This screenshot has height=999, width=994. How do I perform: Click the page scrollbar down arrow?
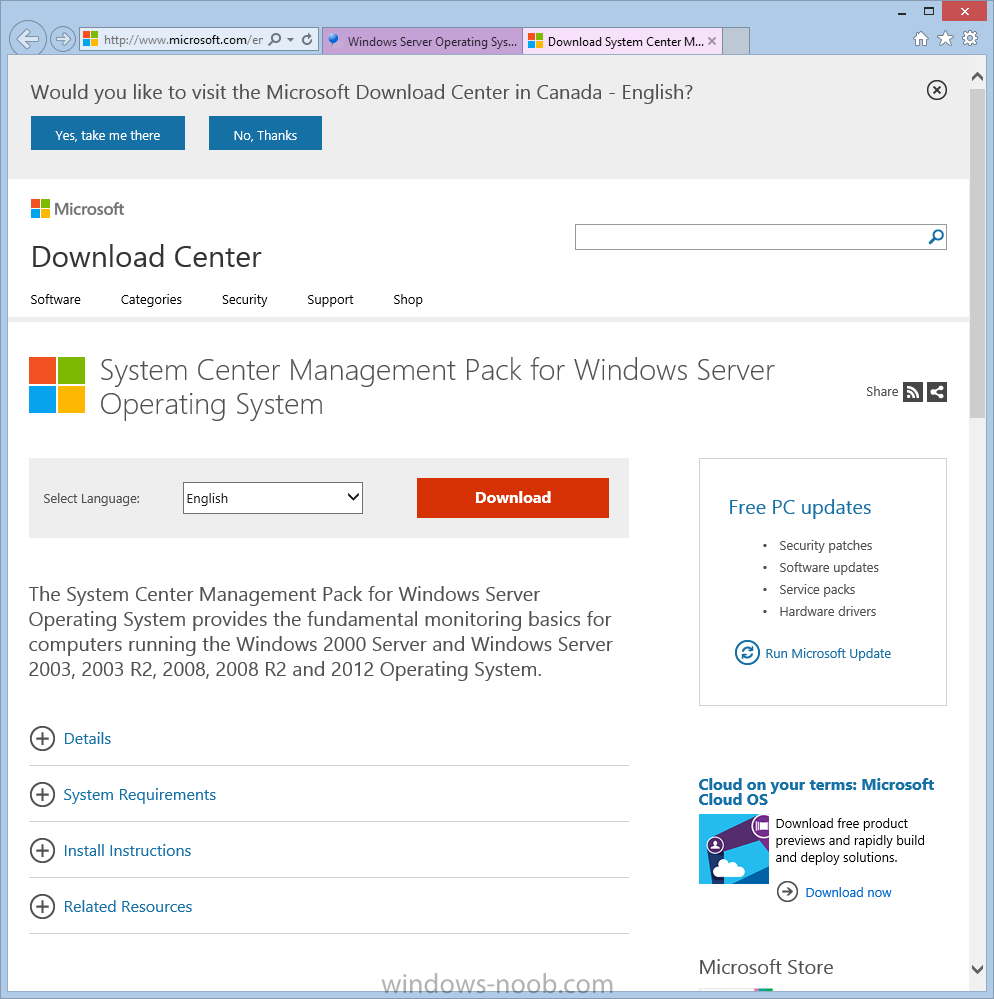(977, 969)
